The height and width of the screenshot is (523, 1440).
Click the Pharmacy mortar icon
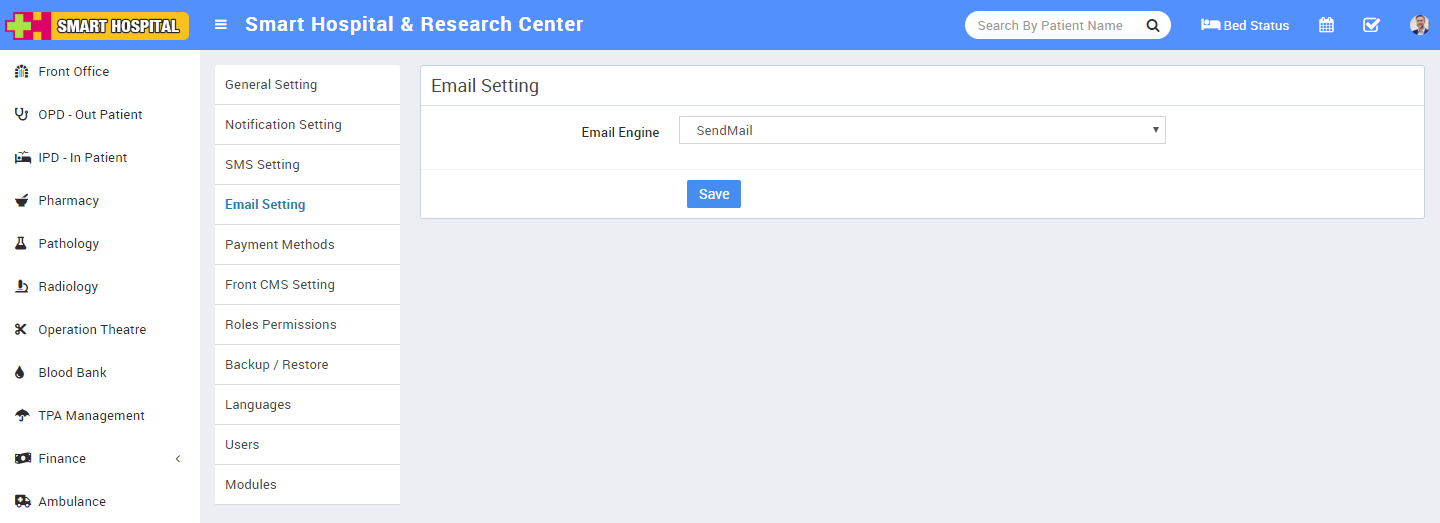pos(21,201)
